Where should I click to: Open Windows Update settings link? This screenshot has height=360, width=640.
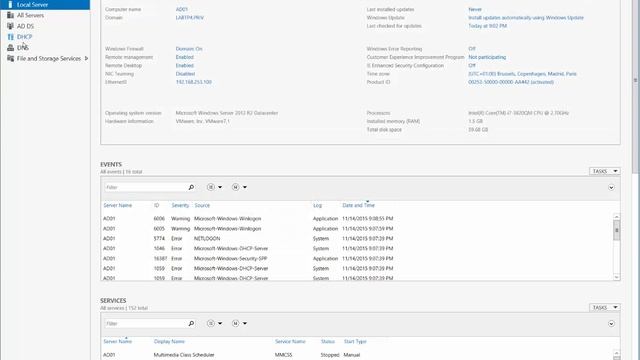(526, 18)
